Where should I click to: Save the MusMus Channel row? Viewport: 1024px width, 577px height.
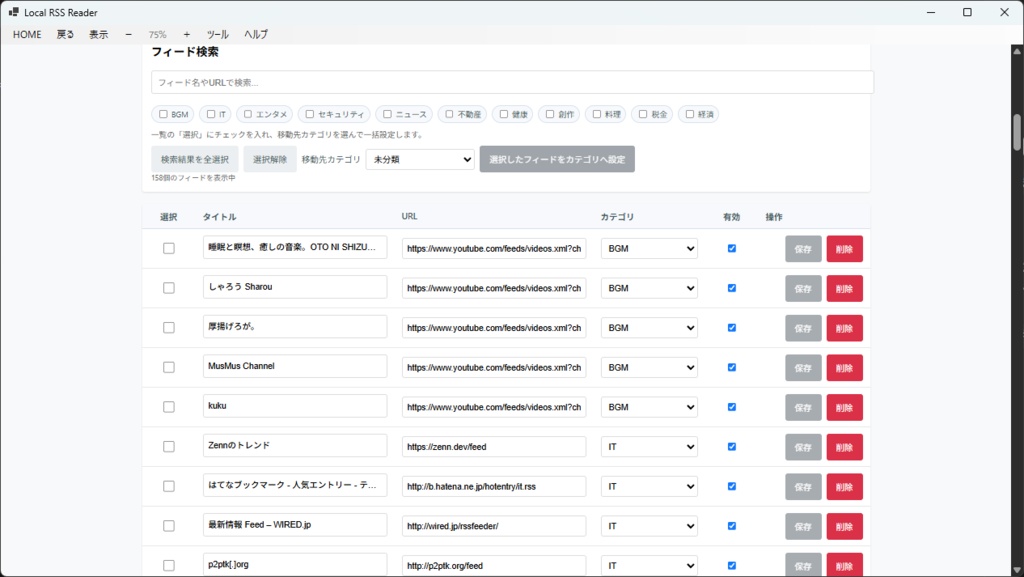tap(803, 367)
